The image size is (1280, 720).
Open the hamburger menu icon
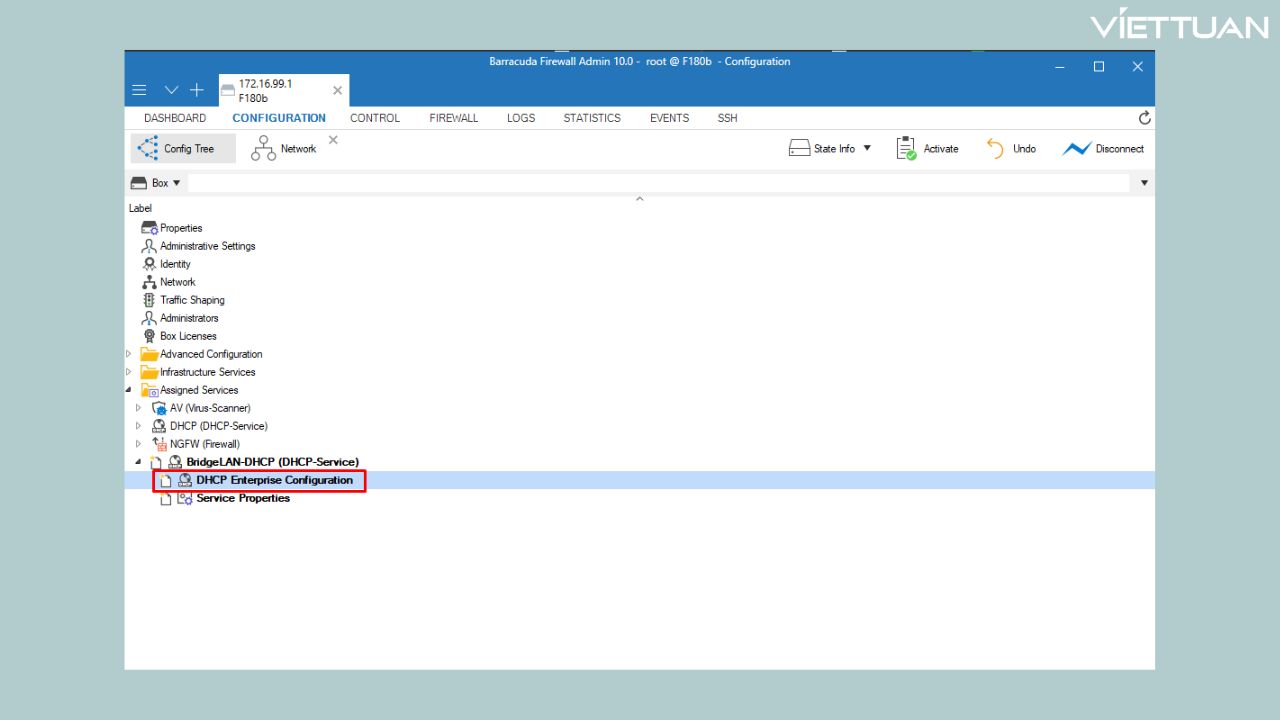coord(140,90)
